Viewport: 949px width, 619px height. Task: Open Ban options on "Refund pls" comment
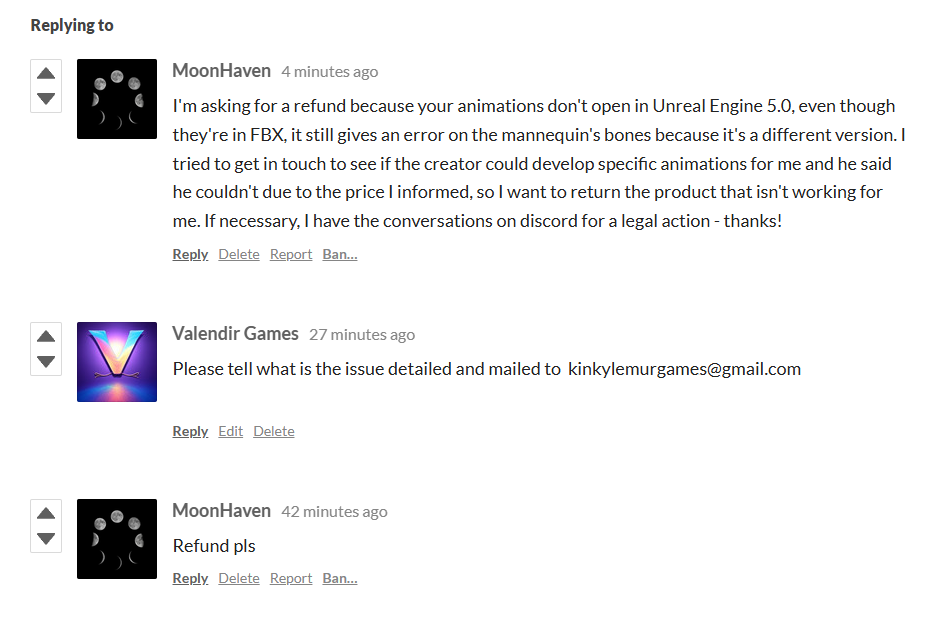(x=340, y=578)
